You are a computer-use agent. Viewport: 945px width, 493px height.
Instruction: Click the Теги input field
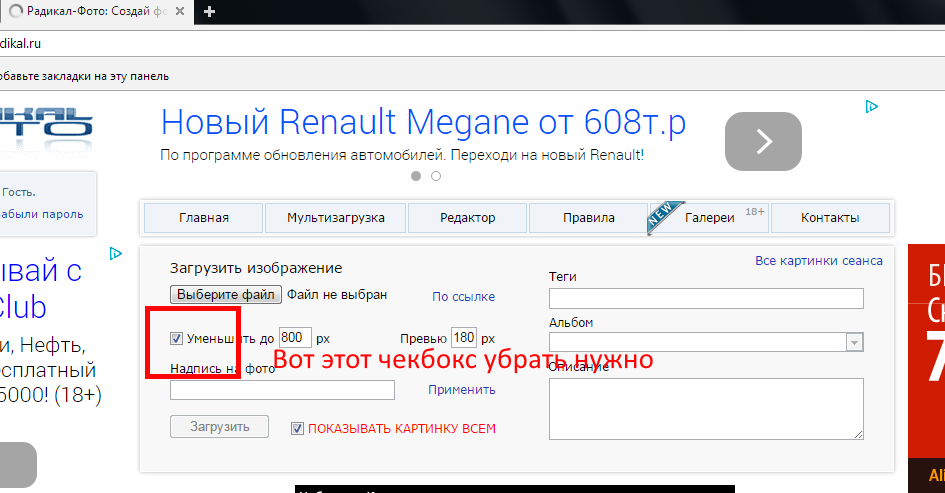click(706, 298)
